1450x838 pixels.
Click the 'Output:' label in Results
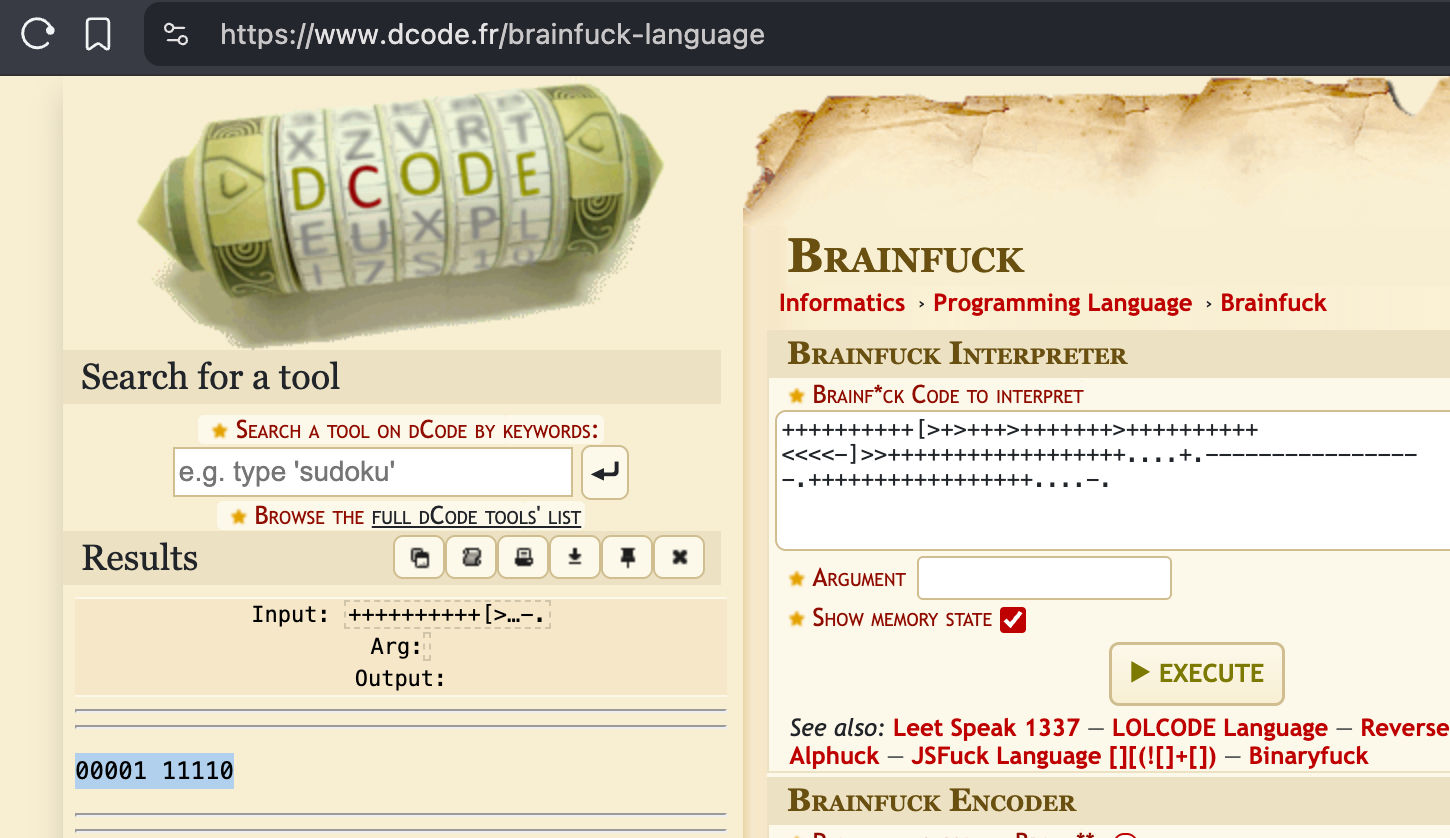click(400, 679)
